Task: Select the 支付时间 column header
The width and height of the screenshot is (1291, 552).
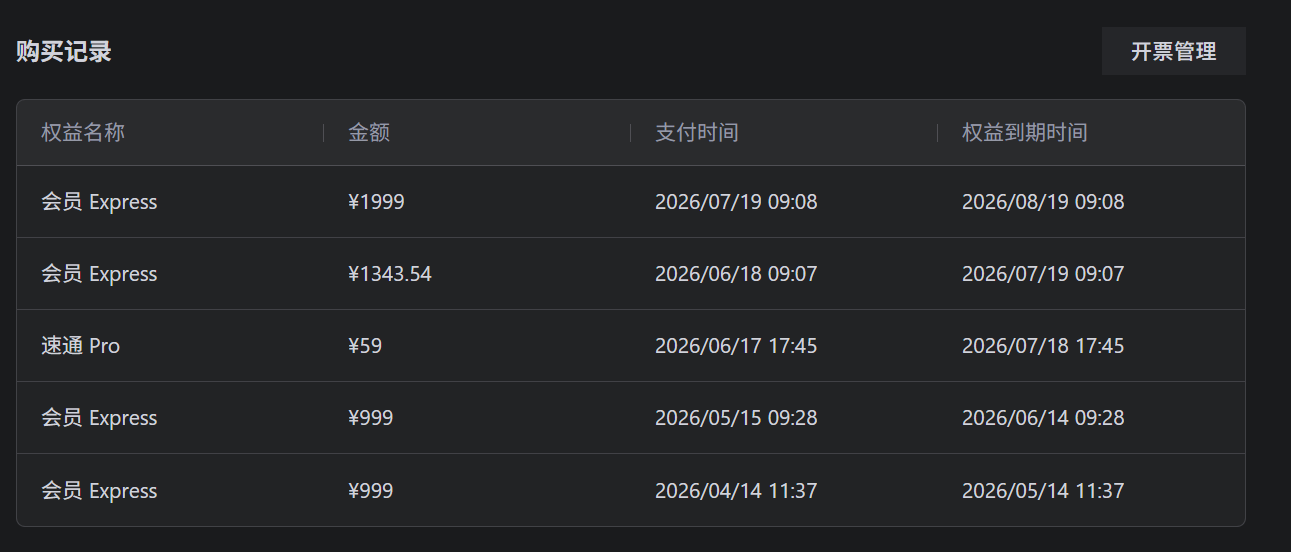Action: pyautogui.click(x=697, y=132)
